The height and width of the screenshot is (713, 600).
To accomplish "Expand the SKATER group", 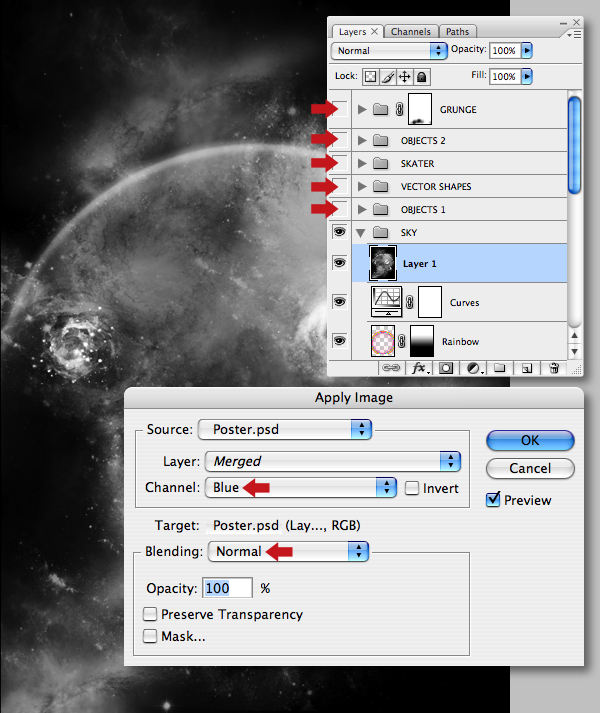I will (x=362, y=163).
